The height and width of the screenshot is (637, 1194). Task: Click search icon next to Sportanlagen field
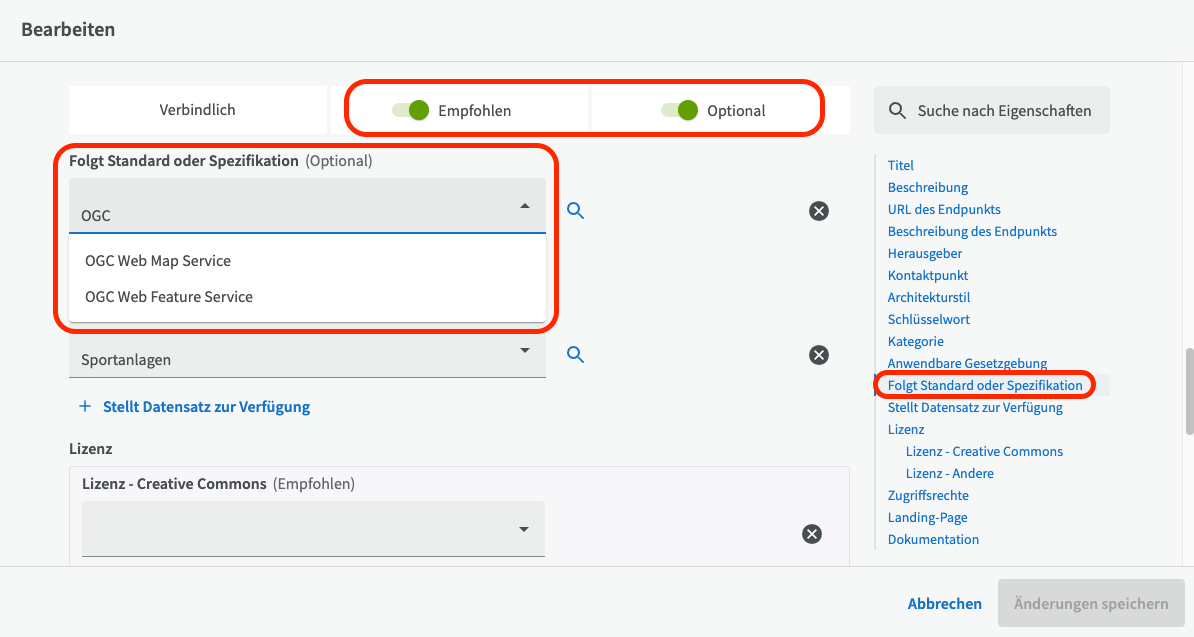coord(575,355)
